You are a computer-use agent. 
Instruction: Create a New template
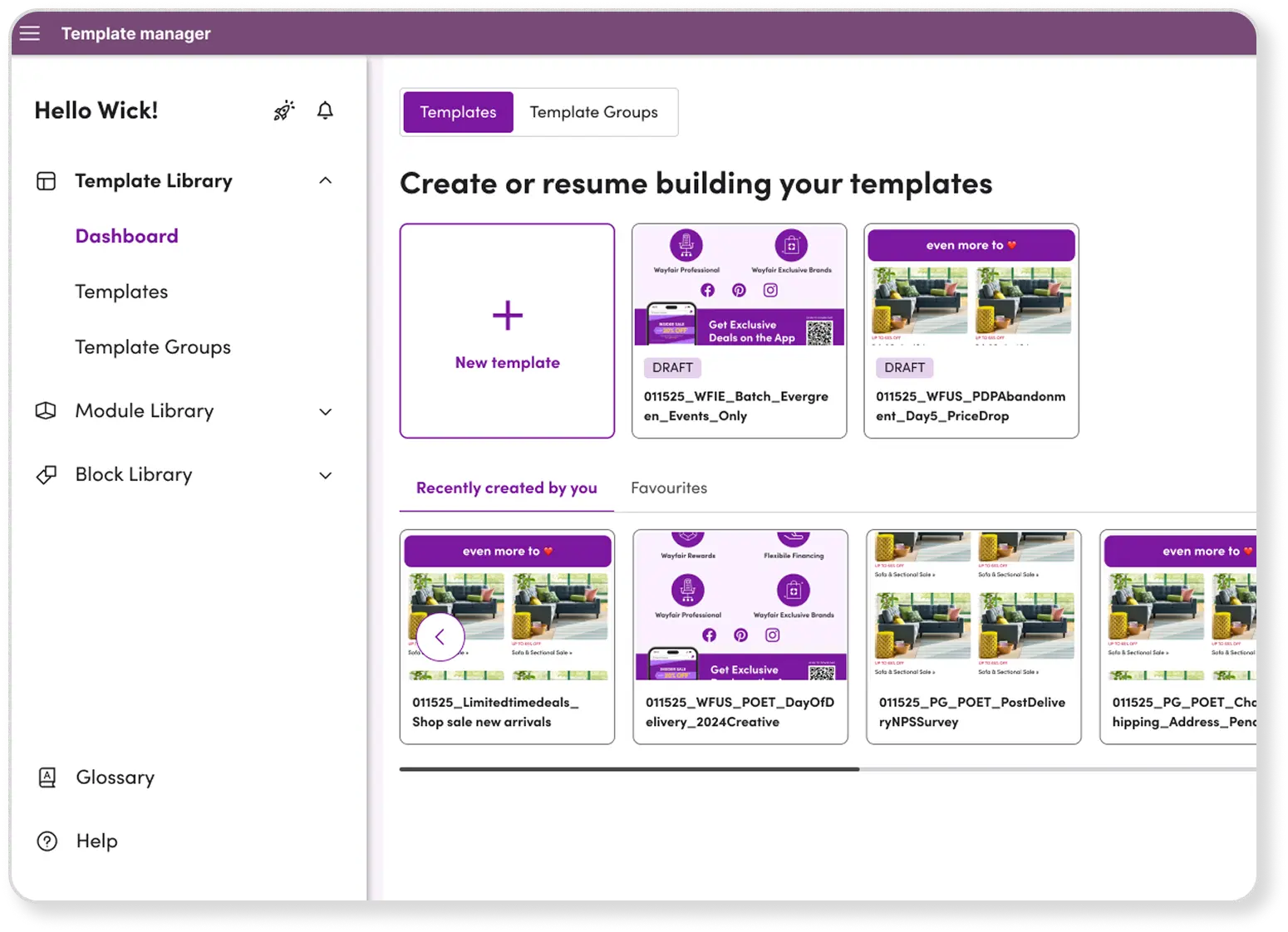click(x=507, y=331)
